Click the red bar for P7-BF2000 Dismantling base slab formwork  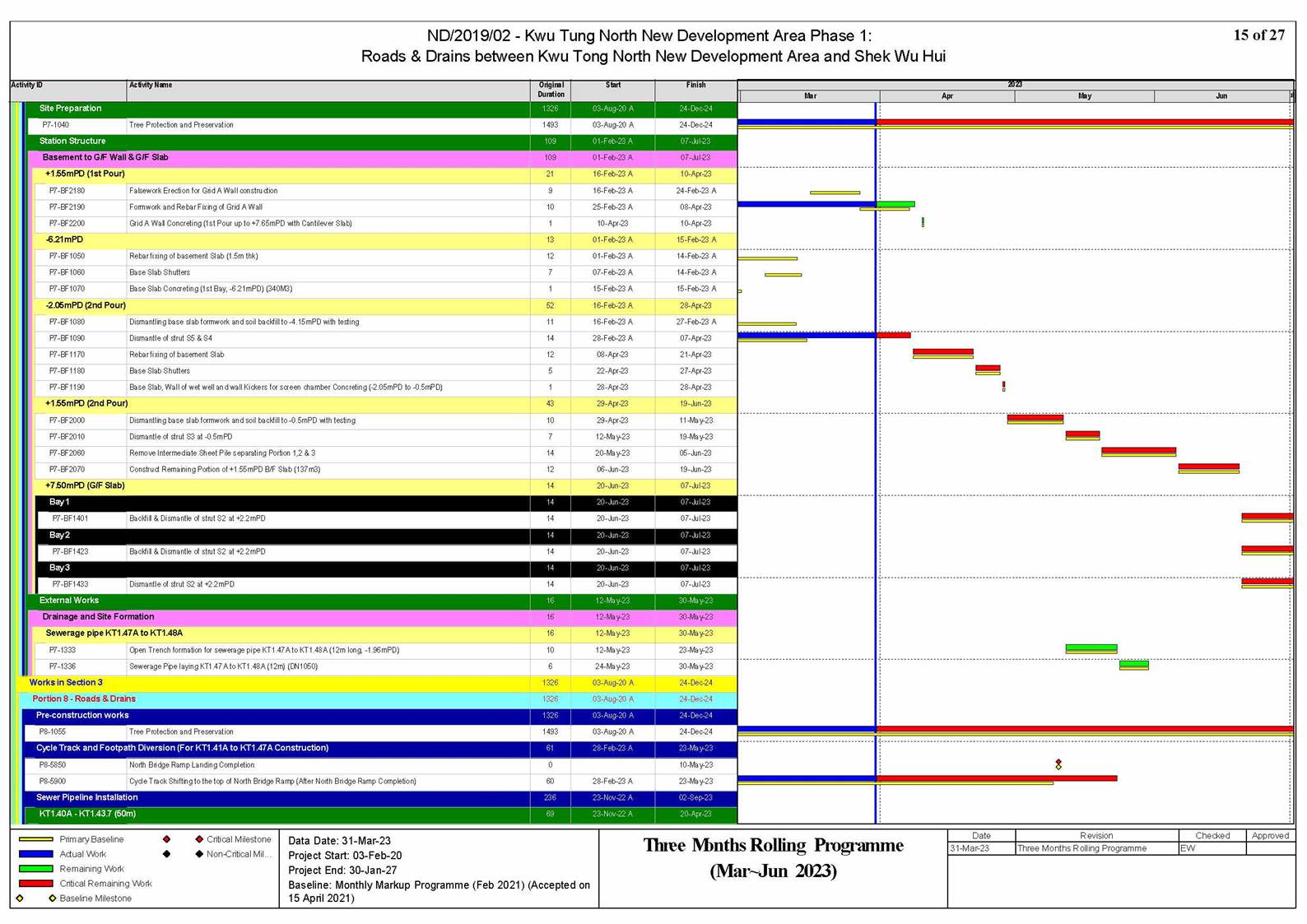[1035, 418]
